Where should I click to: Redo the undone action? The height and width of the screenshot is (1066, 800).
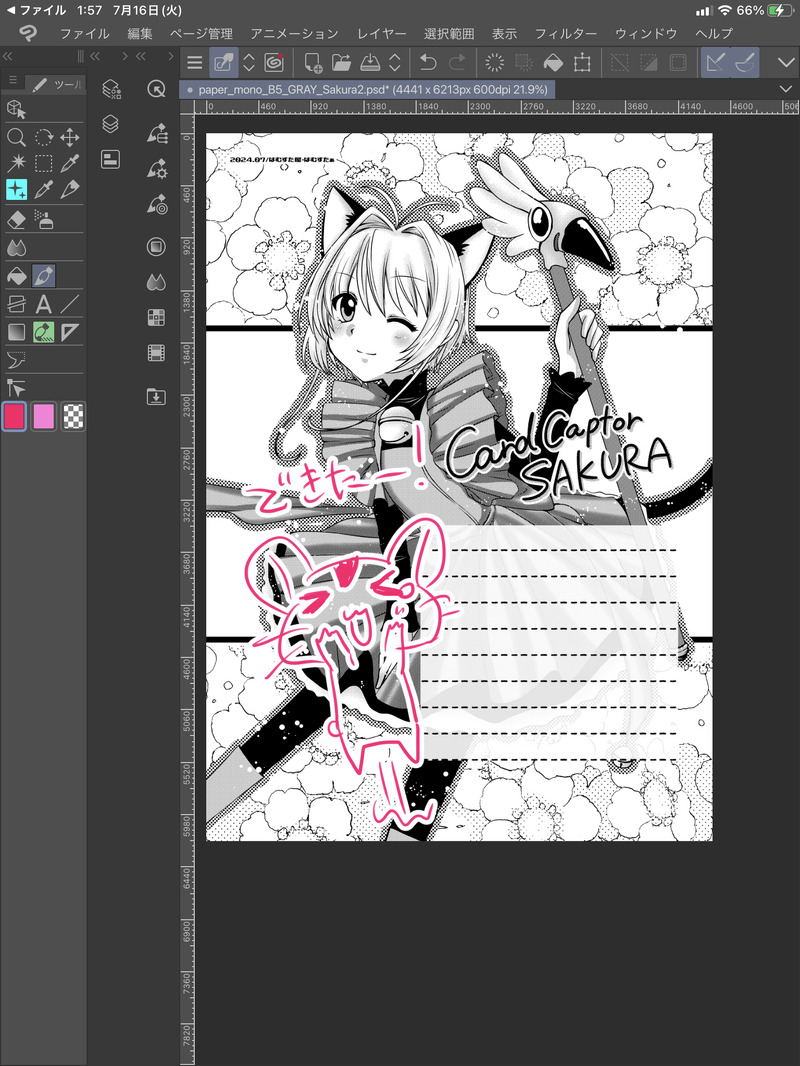coord(457,63)
